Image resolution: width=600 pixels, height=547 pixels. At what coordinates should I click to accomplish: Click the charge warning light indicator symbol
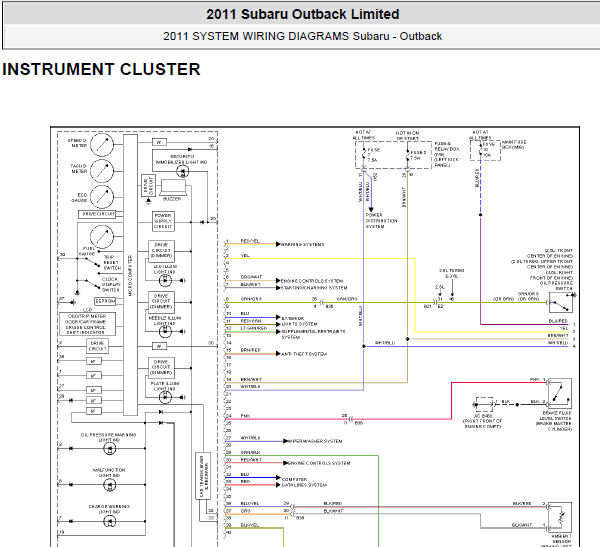(x=109, y=521)
